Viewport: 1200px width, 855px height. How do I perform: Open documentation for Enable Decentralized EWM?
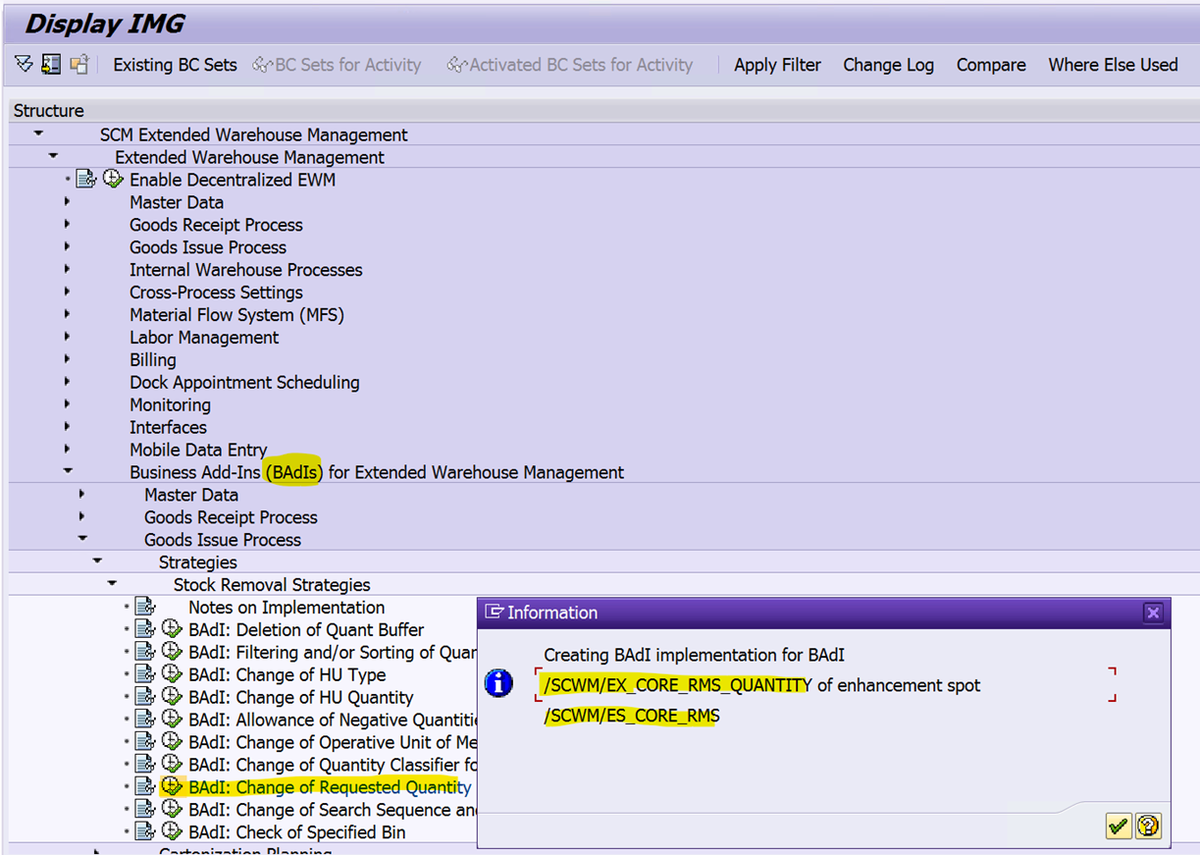pyautogui.click(x=86, y=179)
